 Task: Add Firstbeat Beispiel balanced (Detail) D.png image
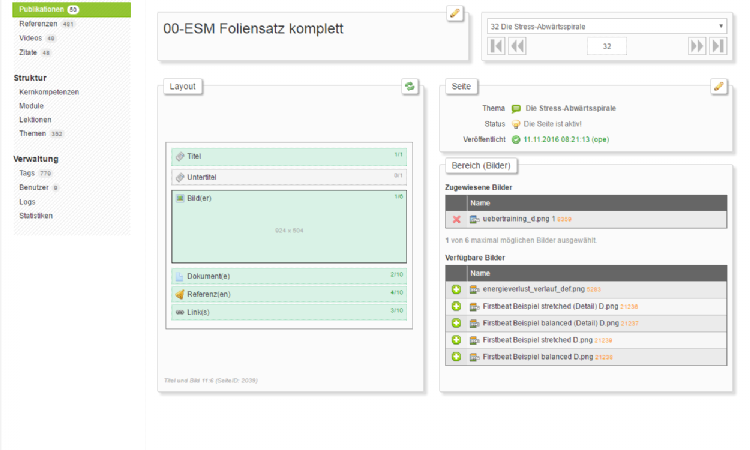pyautogui.click(x=456, y=323)
